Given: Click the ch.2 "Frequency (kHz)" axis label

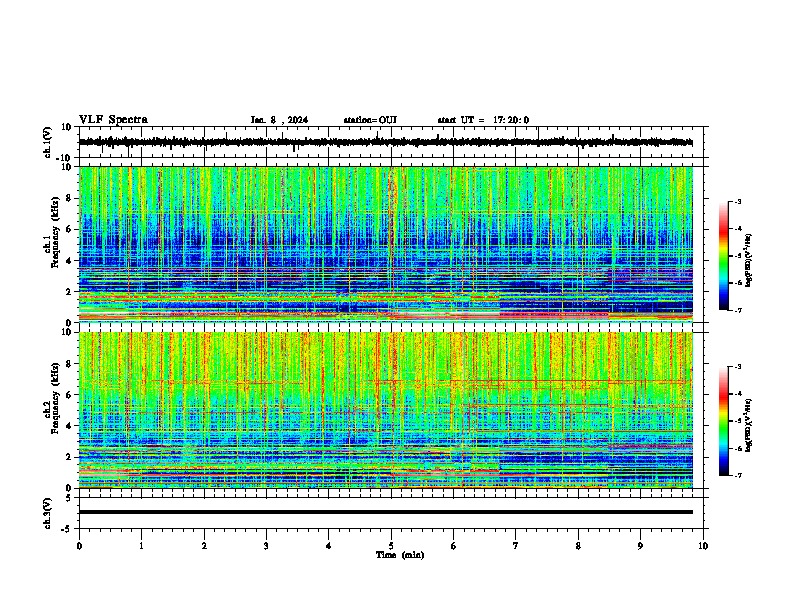Looking at the screenshot, I should tap(55, 397).
